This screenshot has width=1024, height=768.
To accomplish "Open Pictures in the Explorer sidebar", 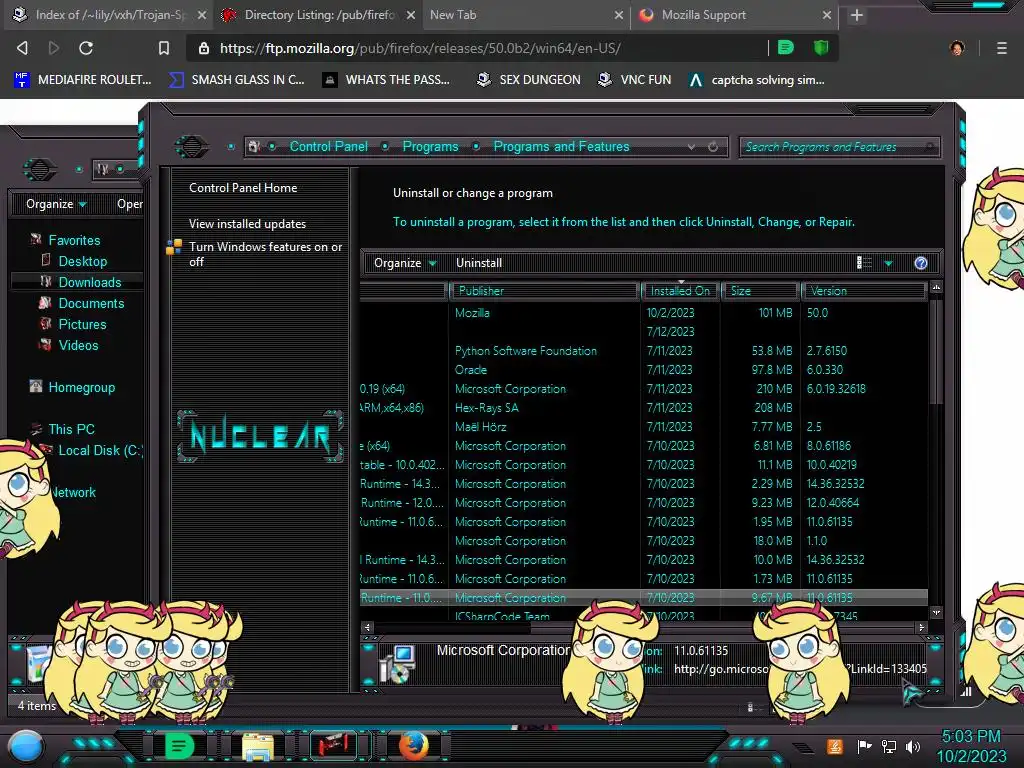I will click(x=82, y=324).
